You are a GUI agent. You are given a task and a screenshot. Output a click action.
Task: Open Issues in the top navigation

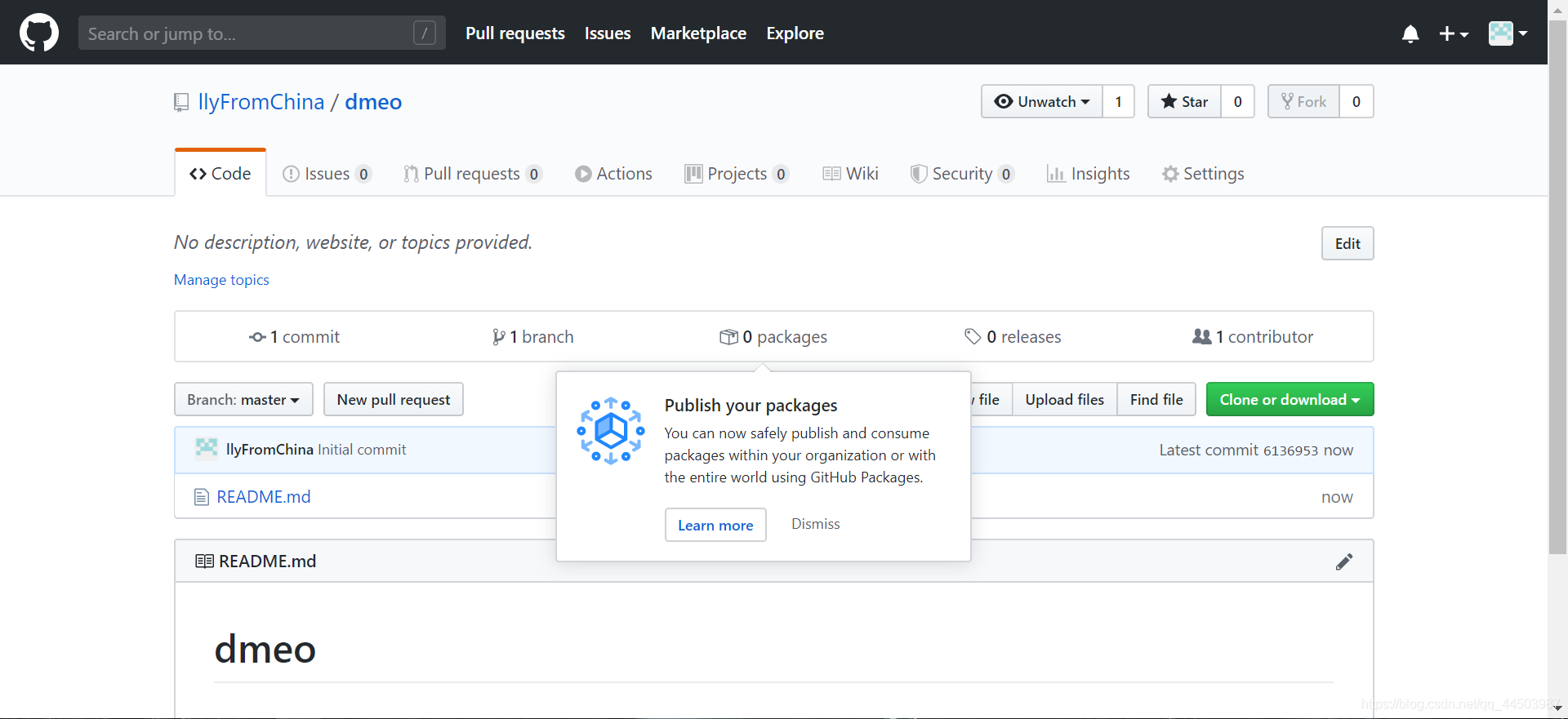click(x=608, y=33)
